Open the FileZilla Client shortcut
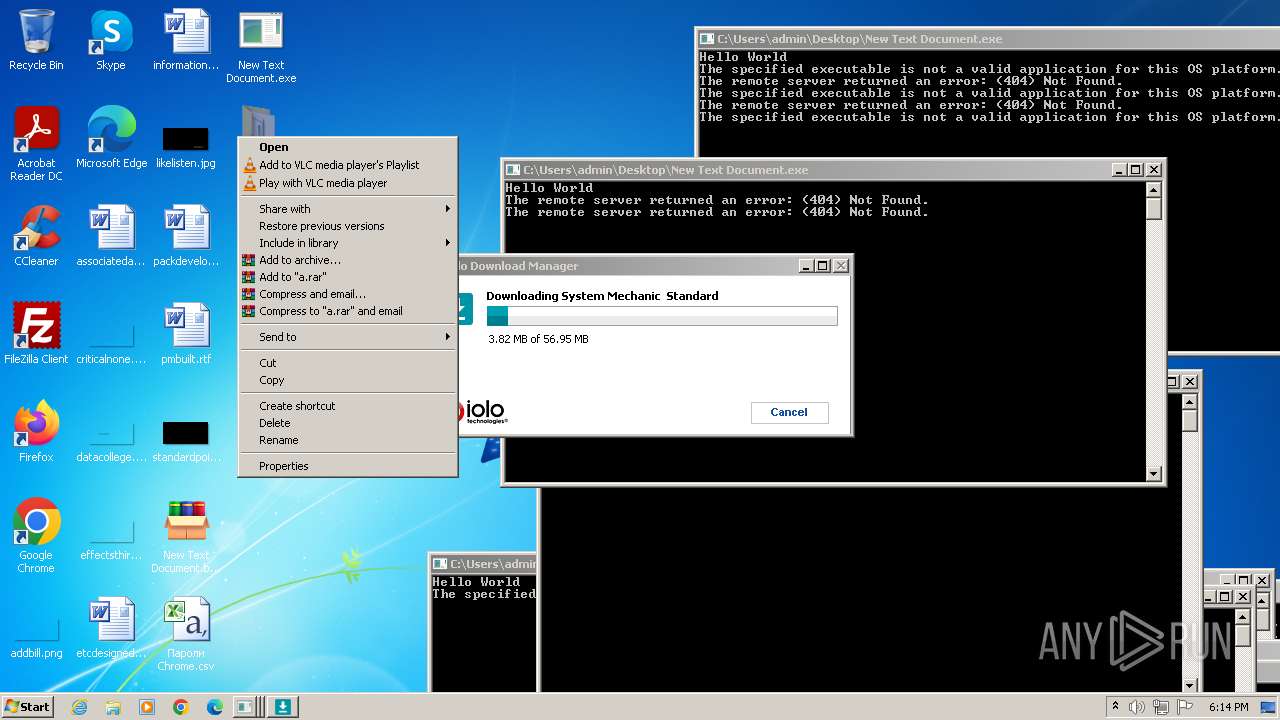Viewport: 1280px width, 720px height. click(x=36, y=334)
